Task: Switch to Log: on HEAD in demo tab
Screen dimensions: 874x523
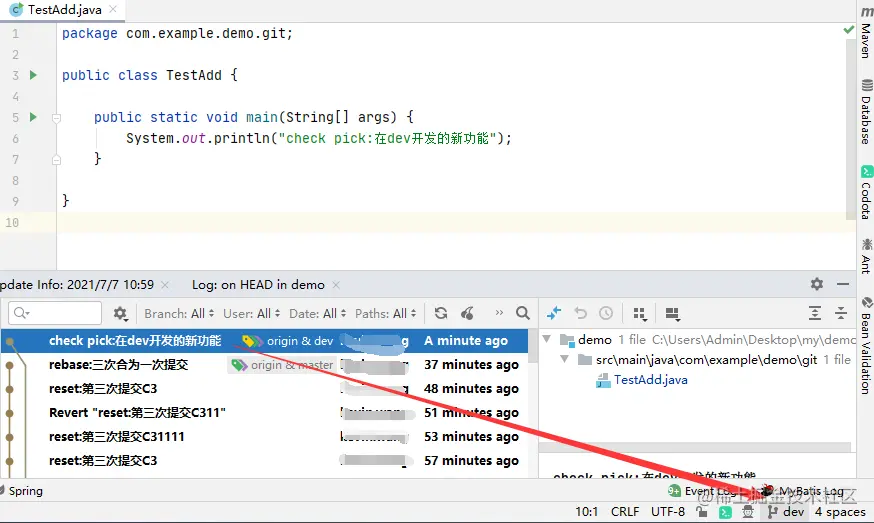Action: [x=258, y=284]
